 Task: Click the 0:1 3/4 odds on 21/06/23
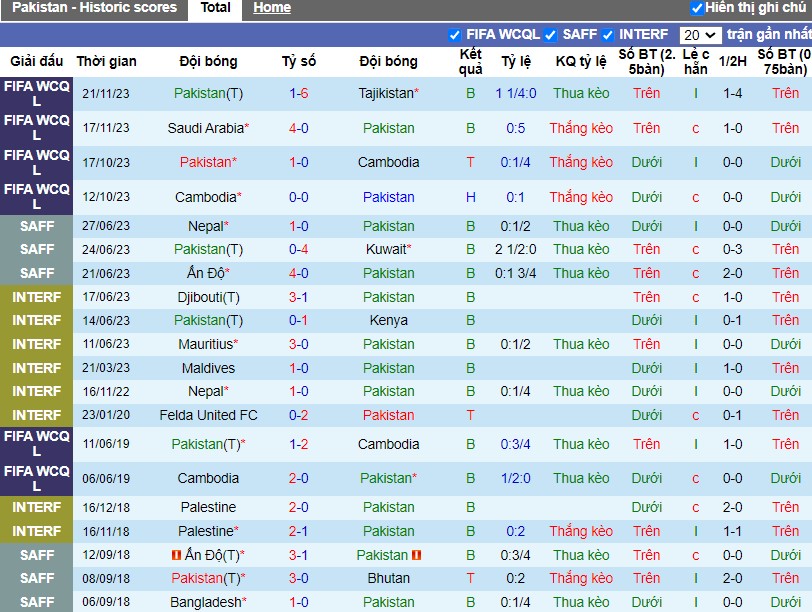(x=516, y=273)
